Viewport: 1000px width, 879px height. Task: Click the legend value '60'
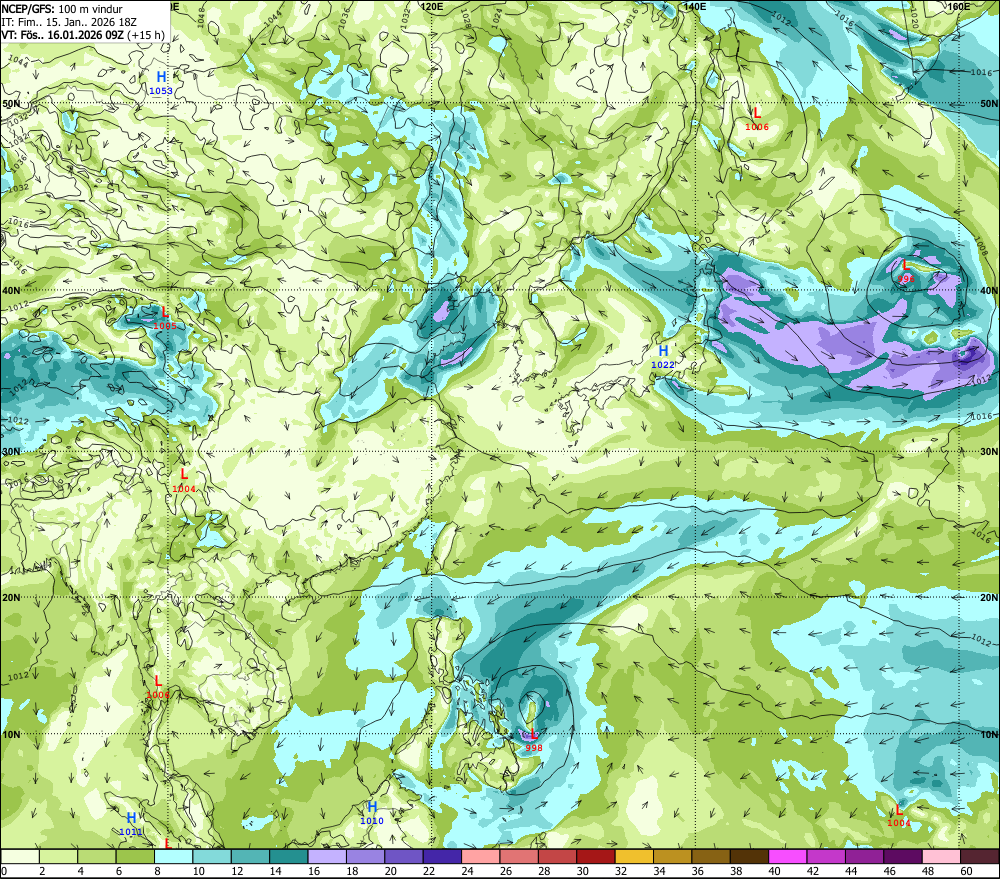(966, 871)
